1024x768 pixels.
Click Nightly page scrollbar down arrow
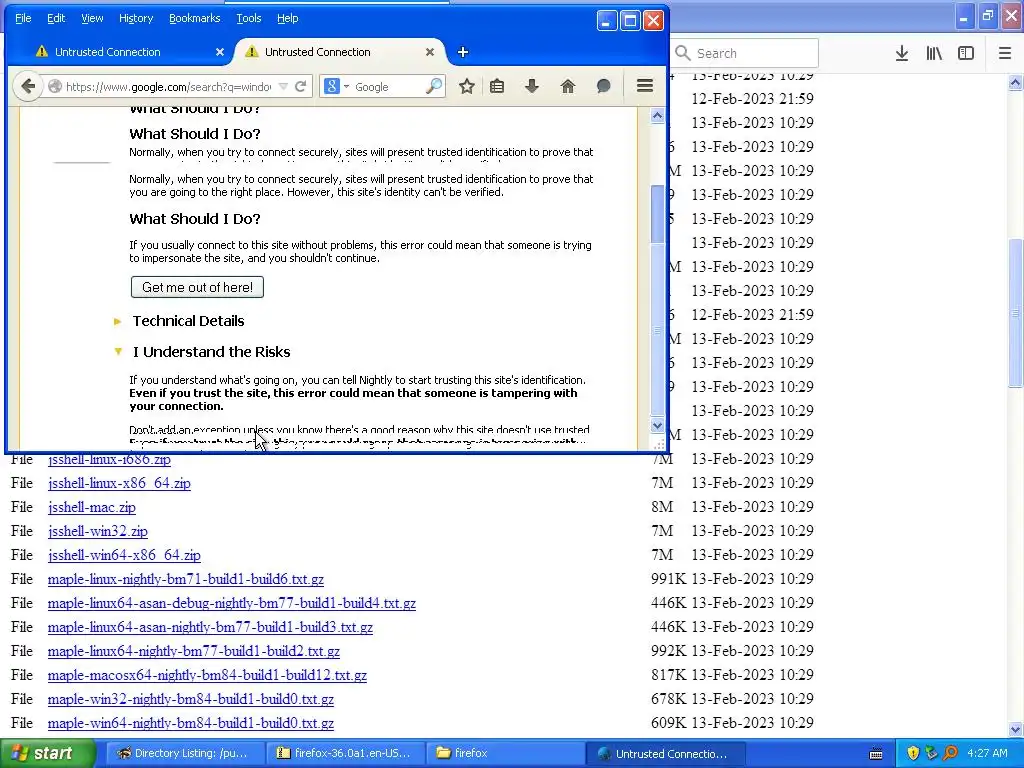click(x=657, y=426)
